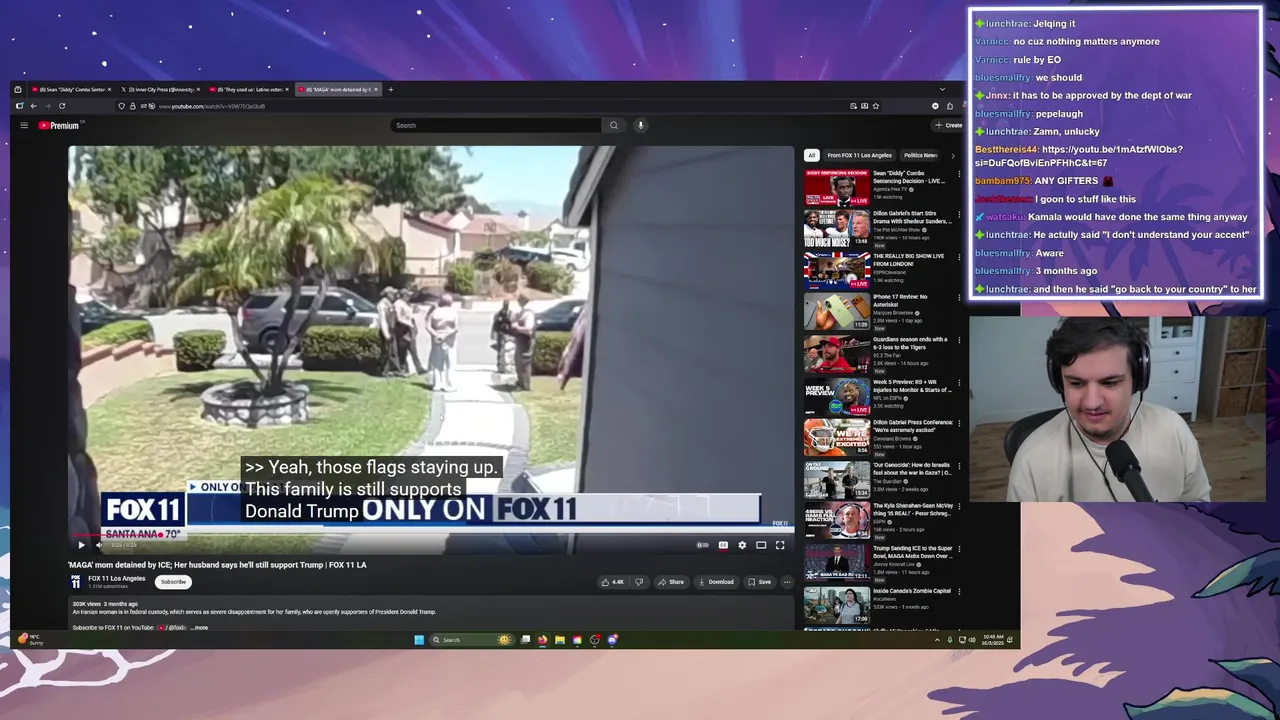Click the Windows taskbar search box
Screen dimensions: 1280x720
point(470,640)
